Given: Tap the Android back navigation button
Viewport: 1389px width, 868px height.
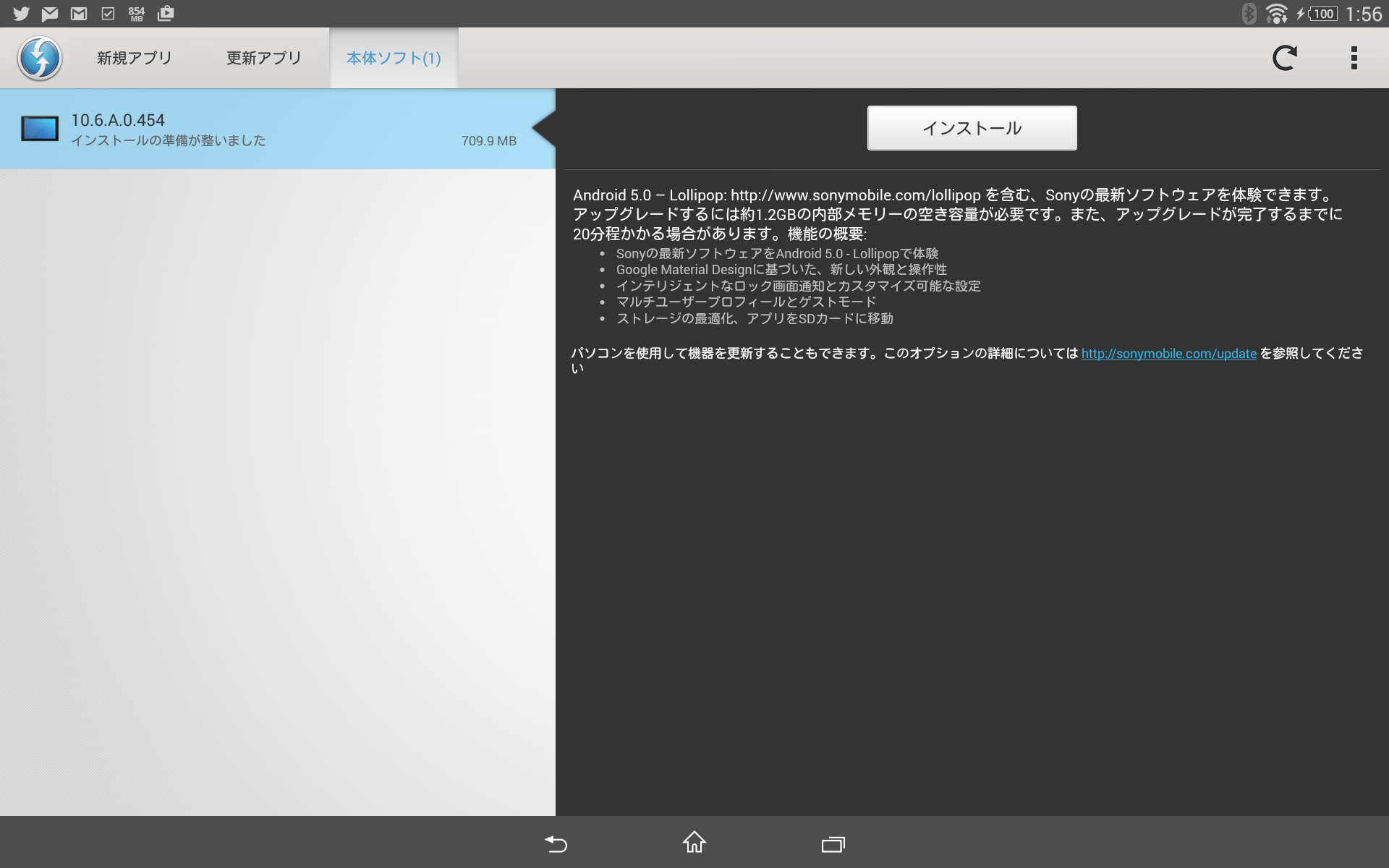Looking at the screenshot, I should (x=556, y=843).
